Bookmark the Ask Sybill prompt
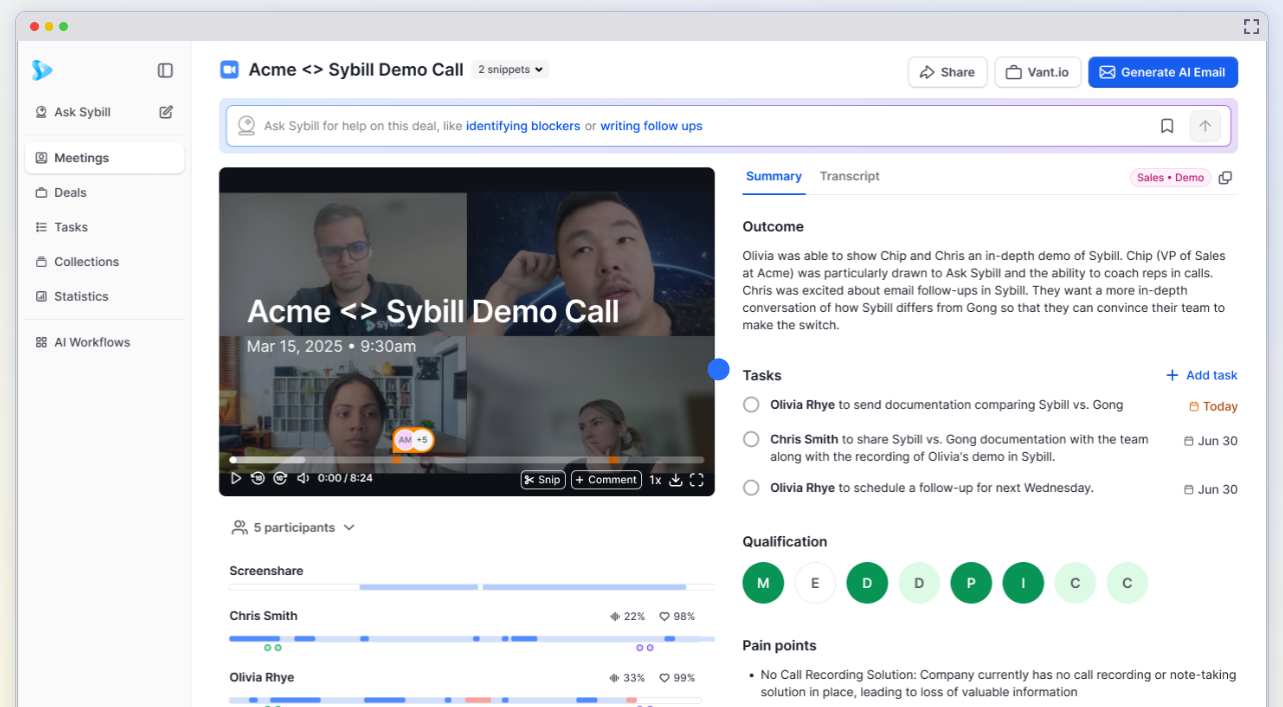Viewport: 1283px width, 707px height. (1167, 126)
